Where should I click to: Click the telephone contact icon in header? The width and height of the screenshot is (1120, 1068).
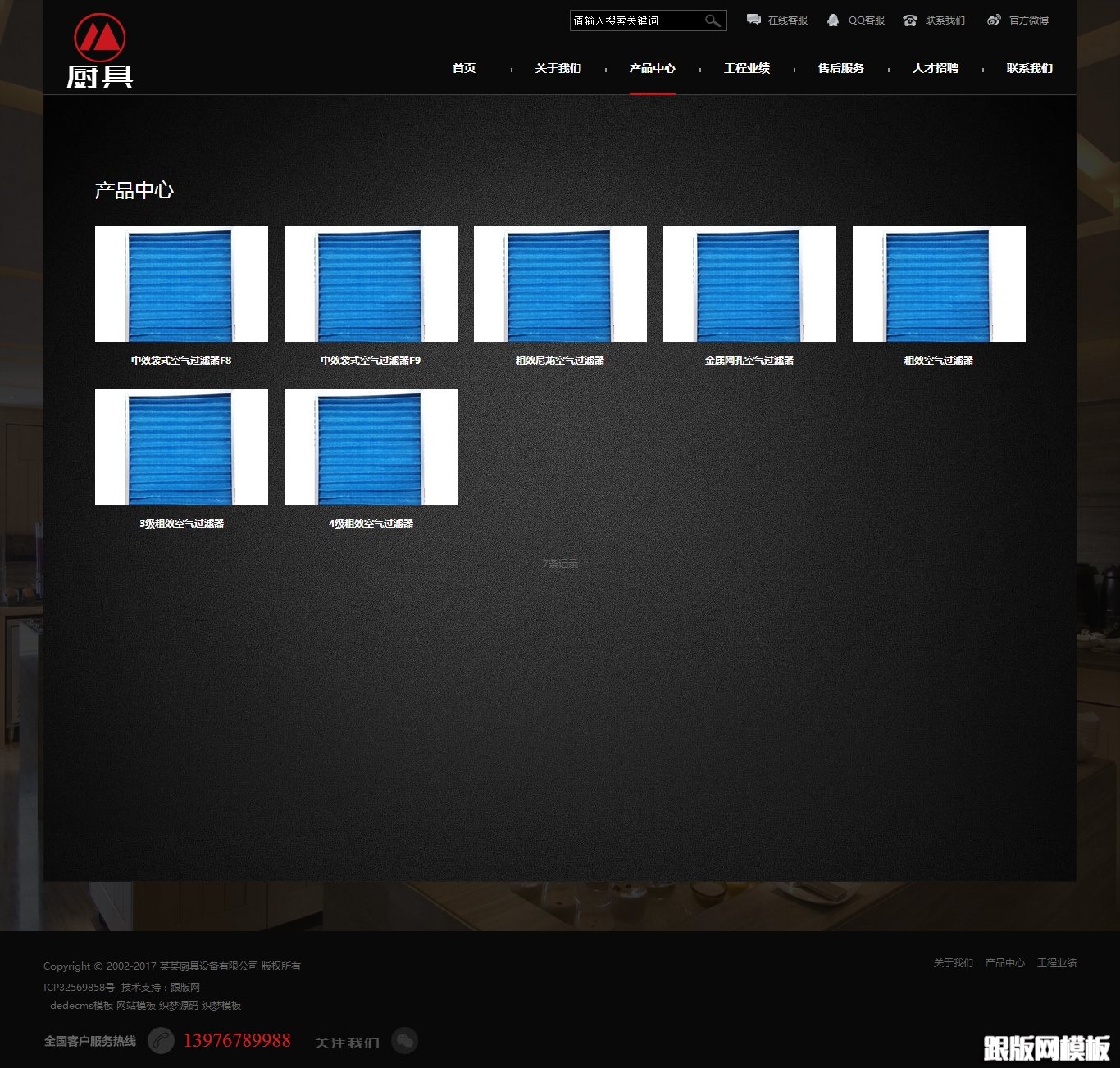click(x=910, y=20)
